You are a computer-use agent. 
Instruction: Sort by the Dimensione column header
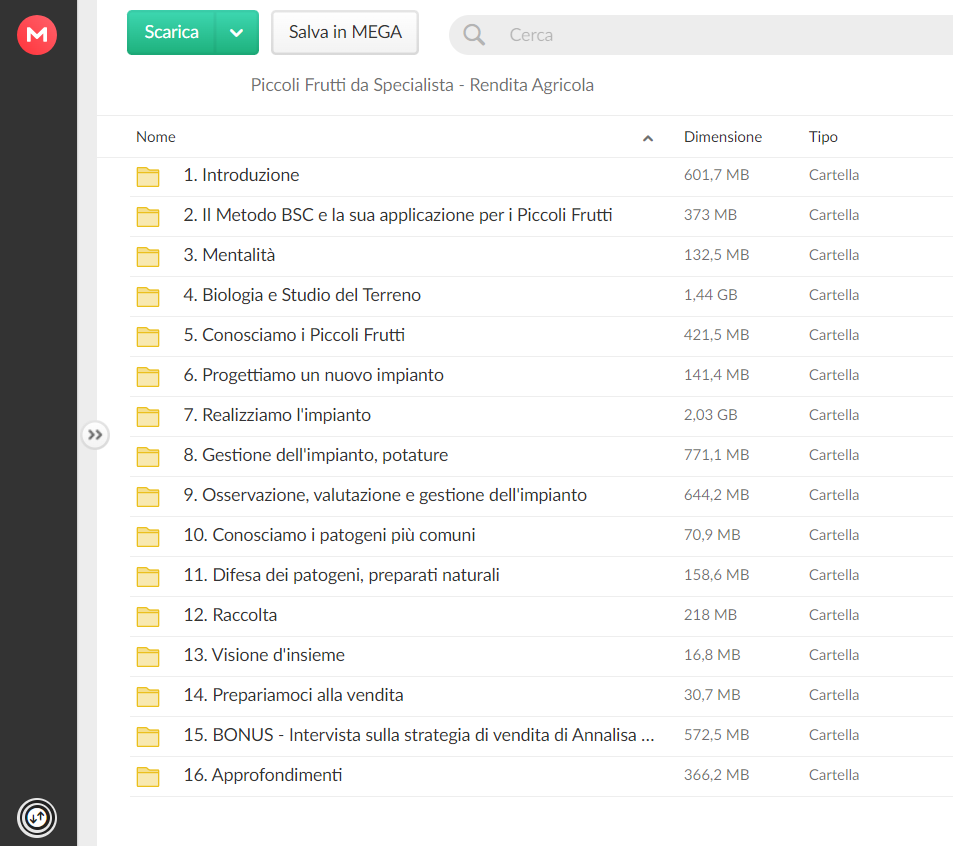(x=723, y=137)
